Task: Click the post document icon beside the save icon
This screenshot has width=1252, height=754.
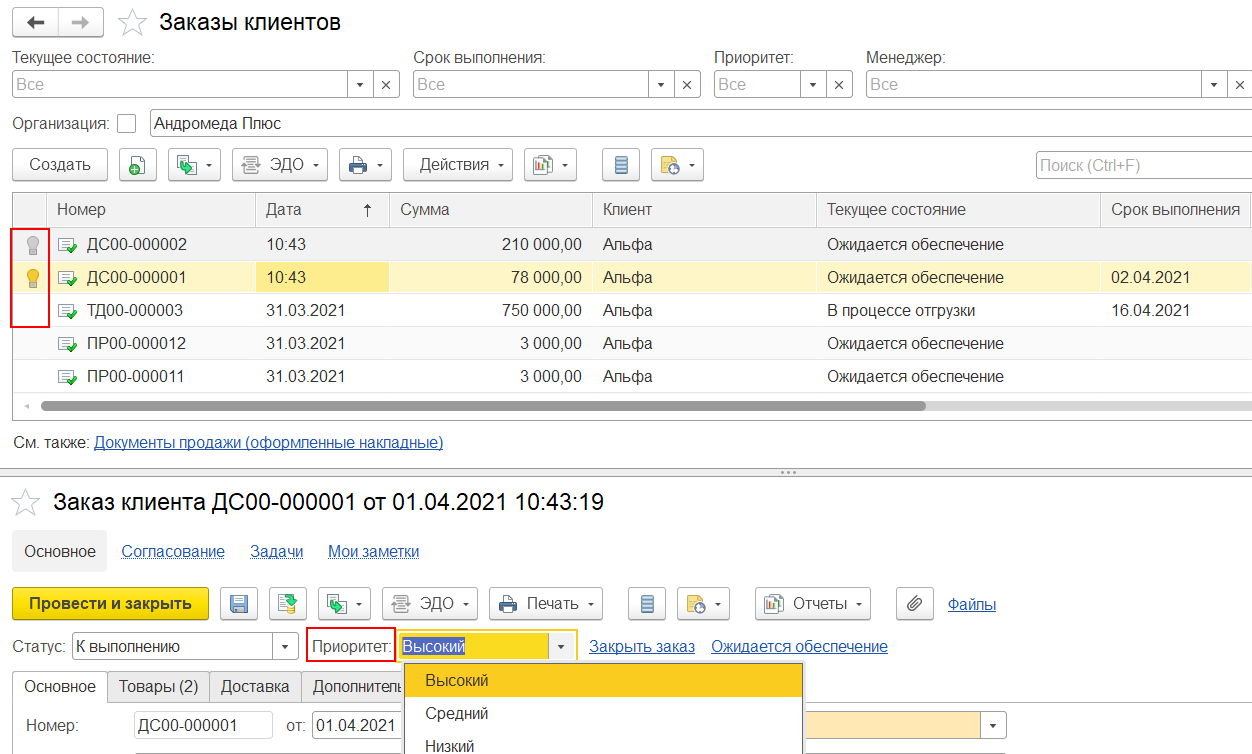Action: pos(287,604)
